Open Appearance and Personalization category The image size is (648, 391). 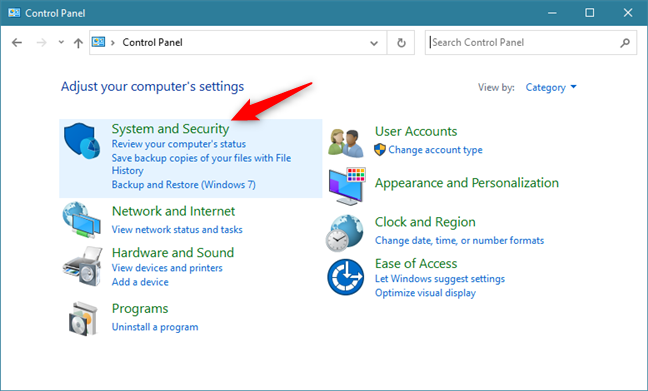467,183
